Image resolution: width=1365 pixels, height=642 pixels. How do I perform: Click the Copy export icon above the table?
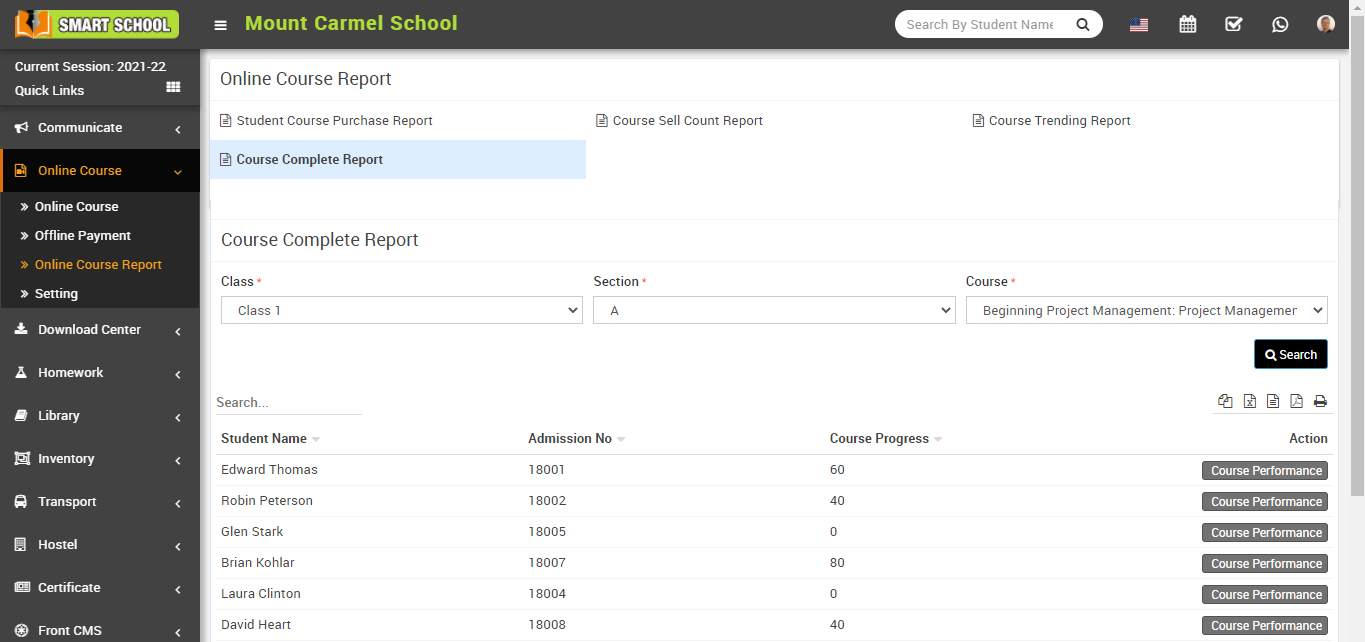pos(1225,400)
